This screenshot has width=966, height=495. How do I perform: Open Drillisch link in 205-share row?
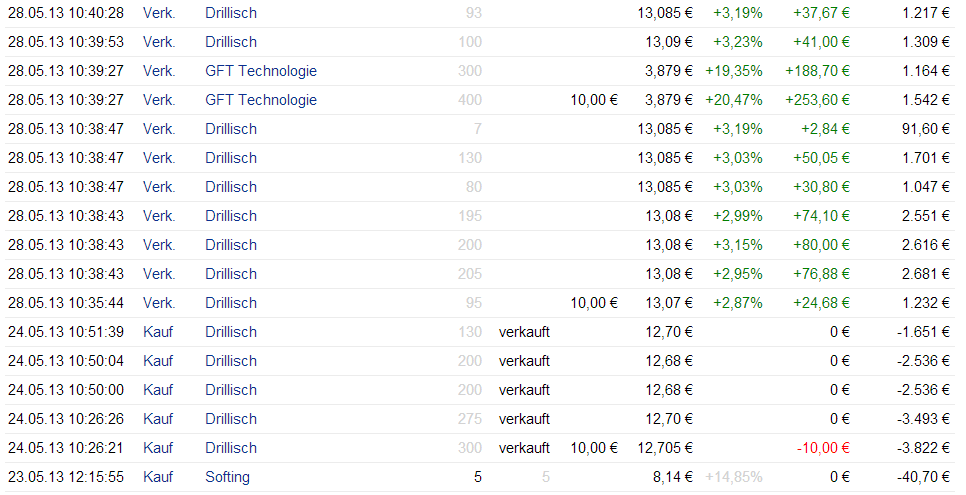point(231,274)
